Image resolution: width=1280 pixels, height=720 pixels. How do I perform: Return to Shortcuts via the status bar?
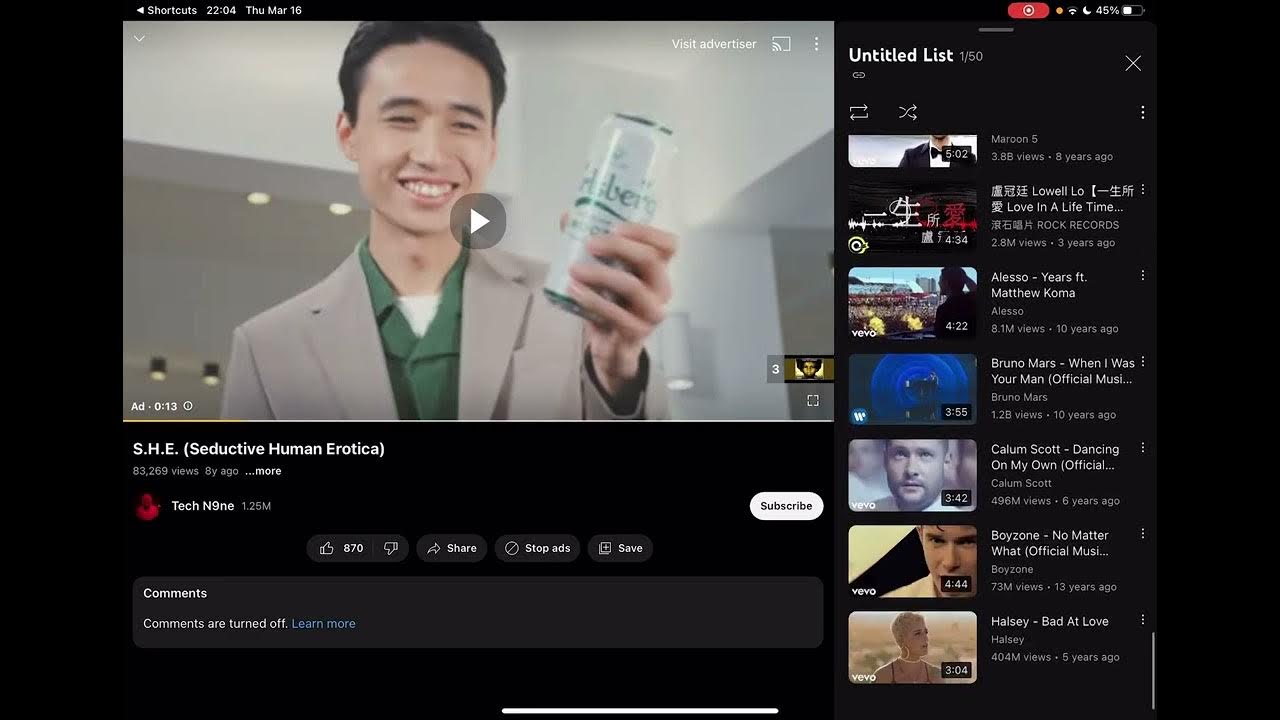167,10
